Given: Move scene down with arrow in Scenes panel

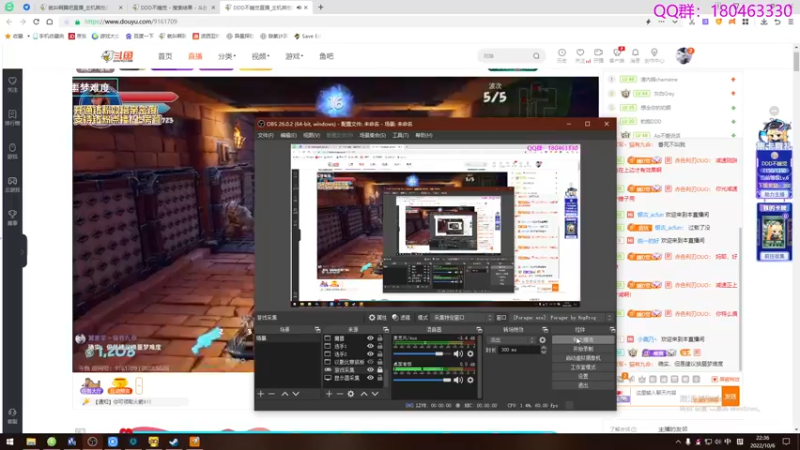Looking at the screenshot, I should point(296,394).
